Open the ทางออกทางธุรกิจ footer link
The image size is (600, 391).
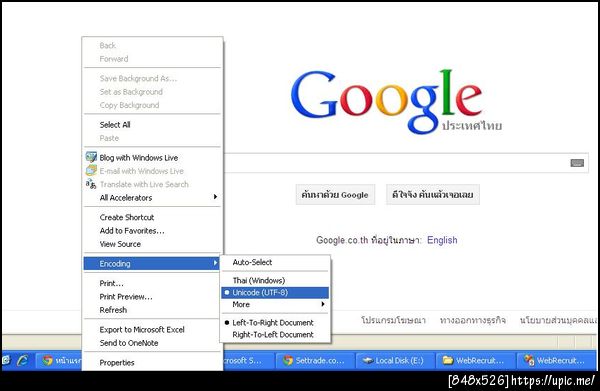tap(473, 320)
